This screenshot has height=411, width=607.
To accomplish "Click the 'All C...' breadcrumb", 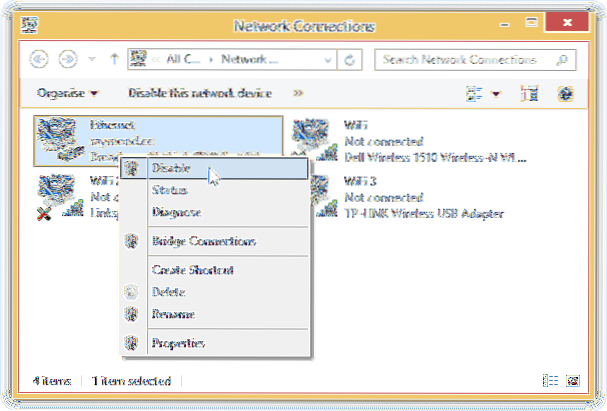I will pyautogui.click(x=183, y=59).
